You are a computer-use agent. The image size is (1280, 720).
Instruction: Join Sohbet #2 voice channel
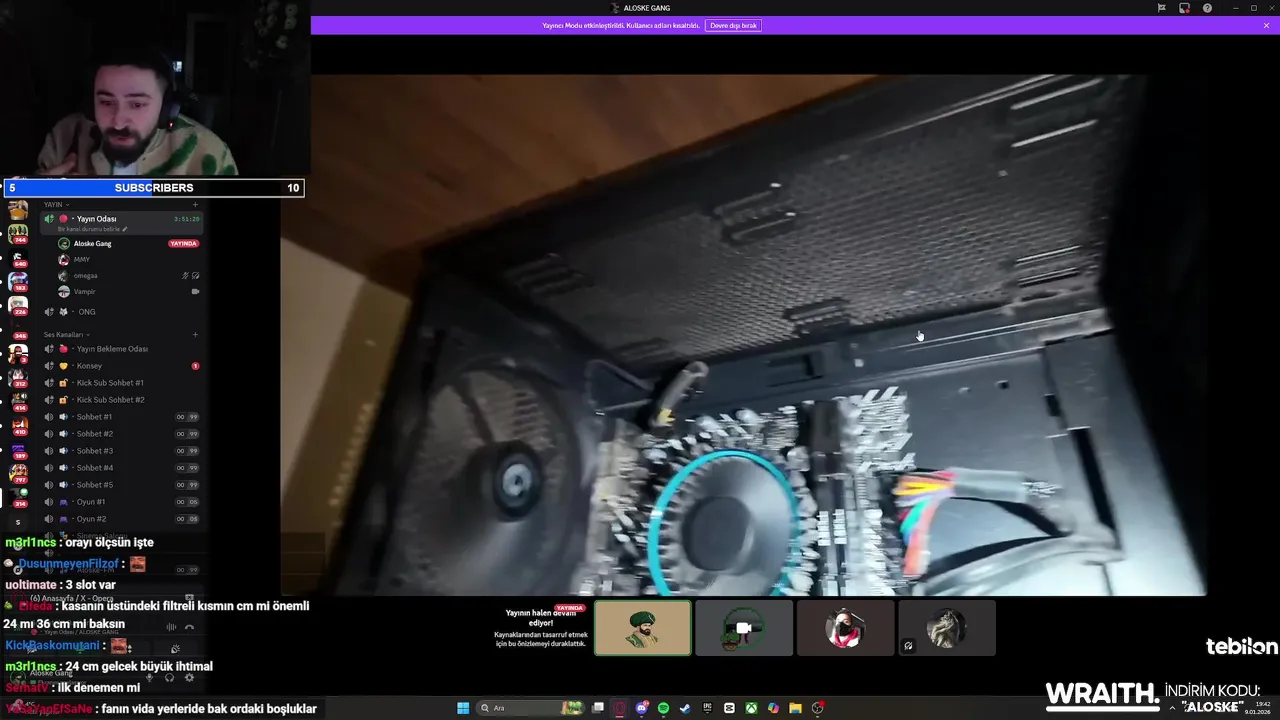coord(121,434)
